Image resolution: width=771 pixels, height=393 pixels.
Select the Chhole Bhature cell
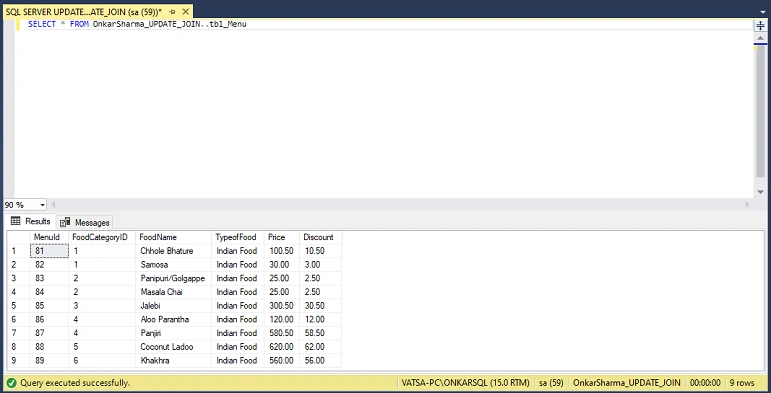click(174, 251)
